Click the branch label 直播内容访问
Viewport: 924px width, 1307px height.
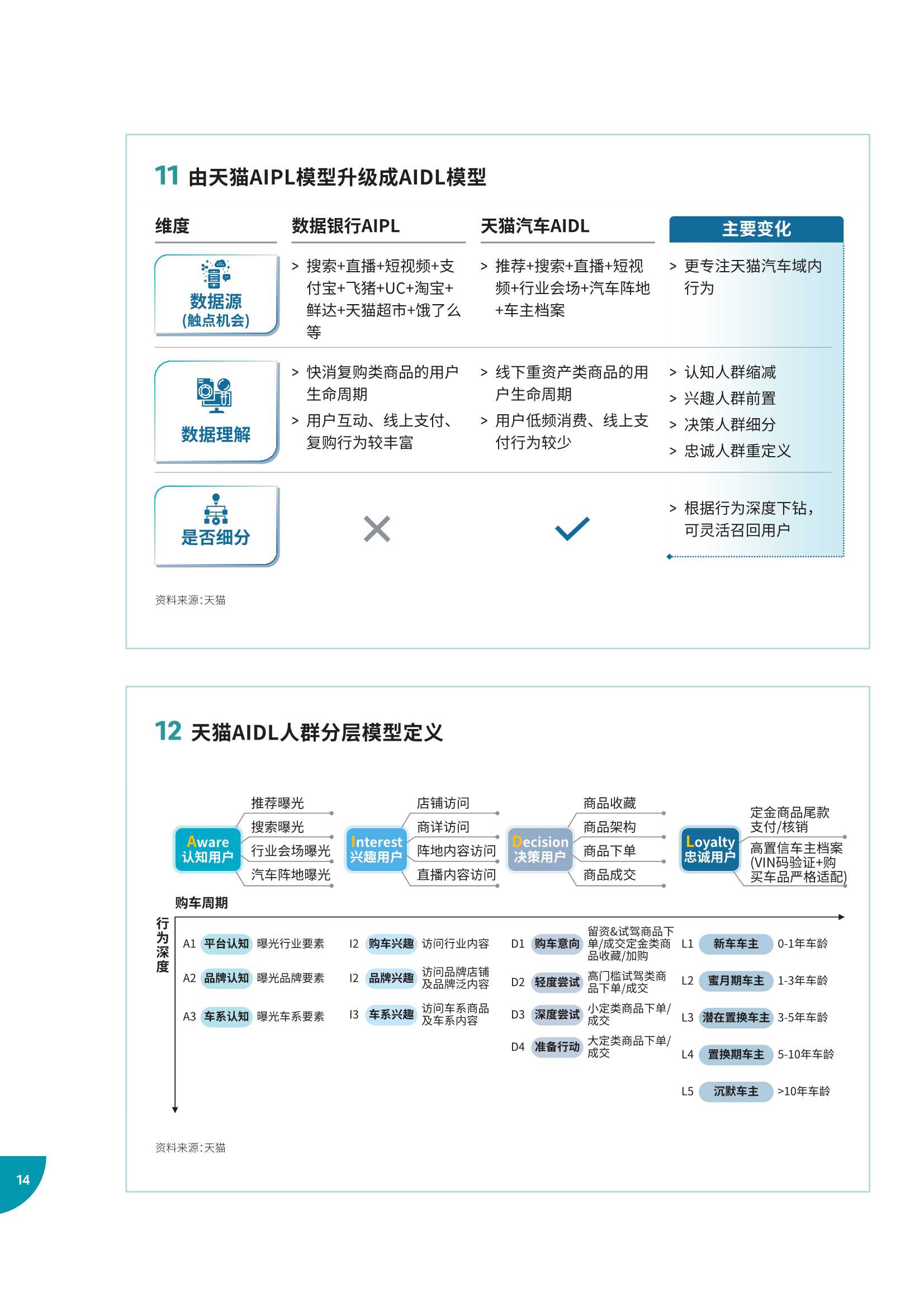pyautogui.click(x=456, y=874)
